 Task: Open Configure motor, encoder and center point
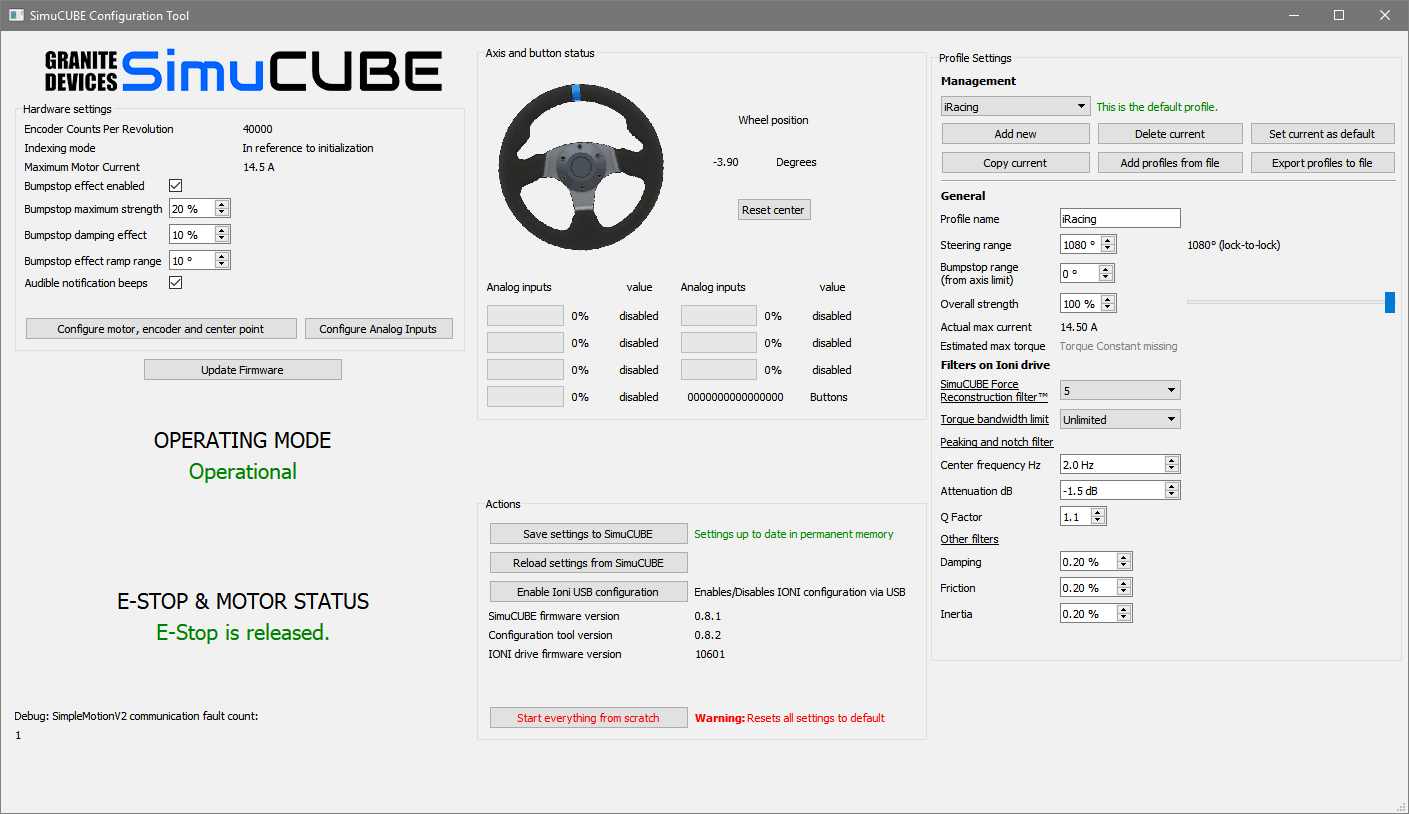161,329
